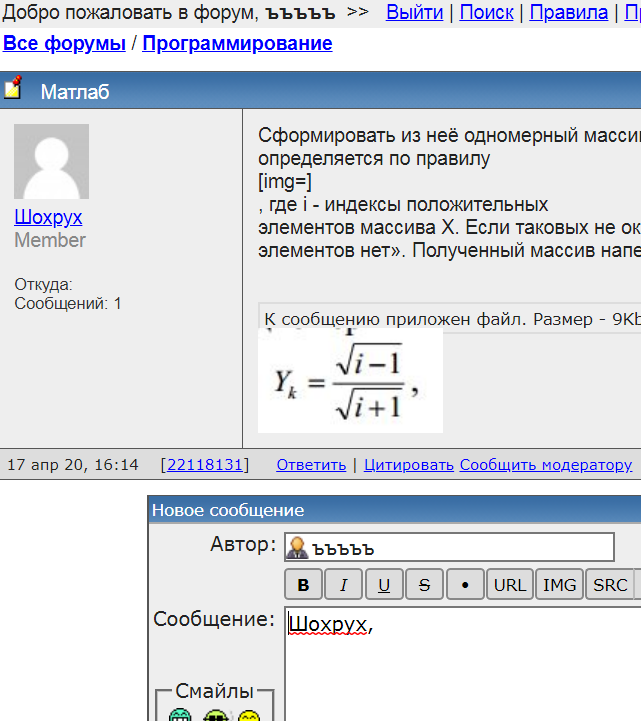The image size is (641, 721).
Task: Open the Поиск search link
Action: (x=486, y=13)
